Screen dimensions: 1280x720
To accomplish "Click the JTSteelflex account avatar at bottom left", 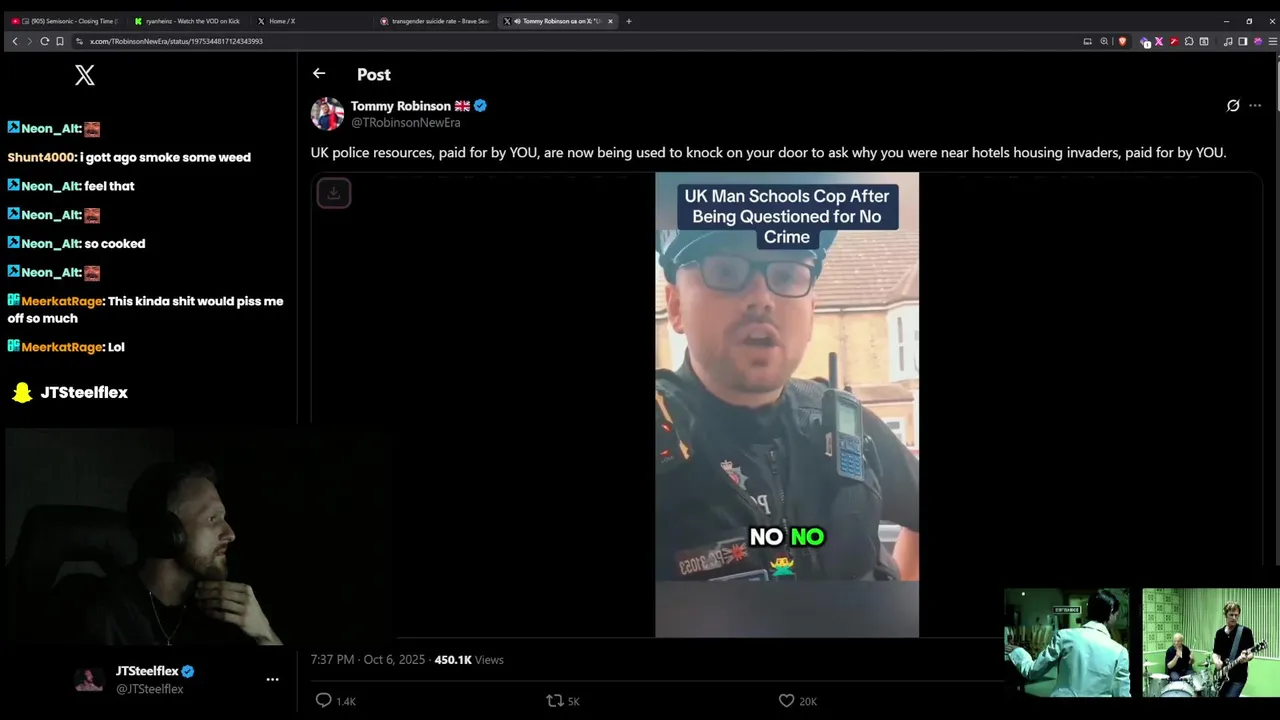I will (x=89, y=680).
